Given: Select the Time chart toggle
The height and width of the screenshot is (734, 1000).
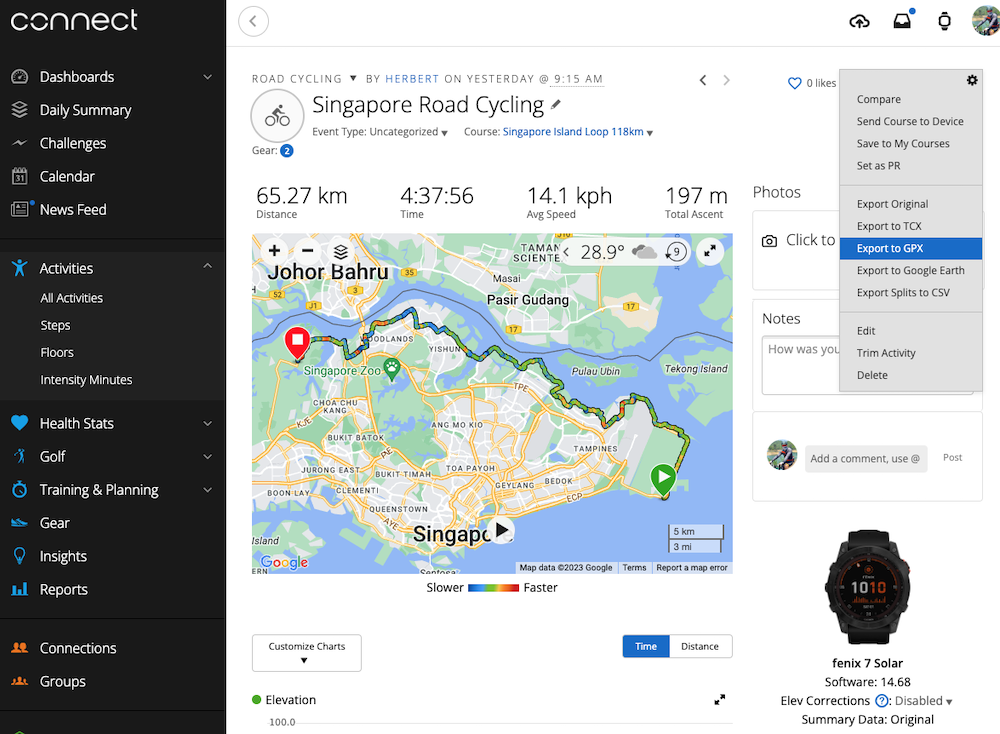Looking at the screenshot, I should point(646,646).
